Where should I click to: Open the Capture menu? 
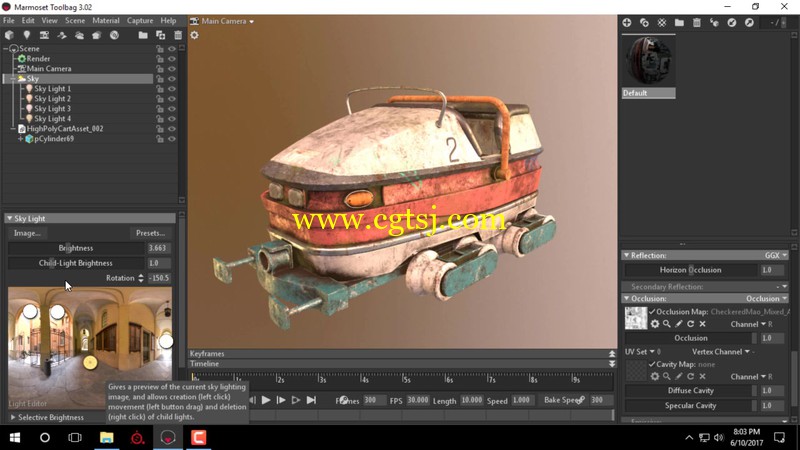pos(140,20)
